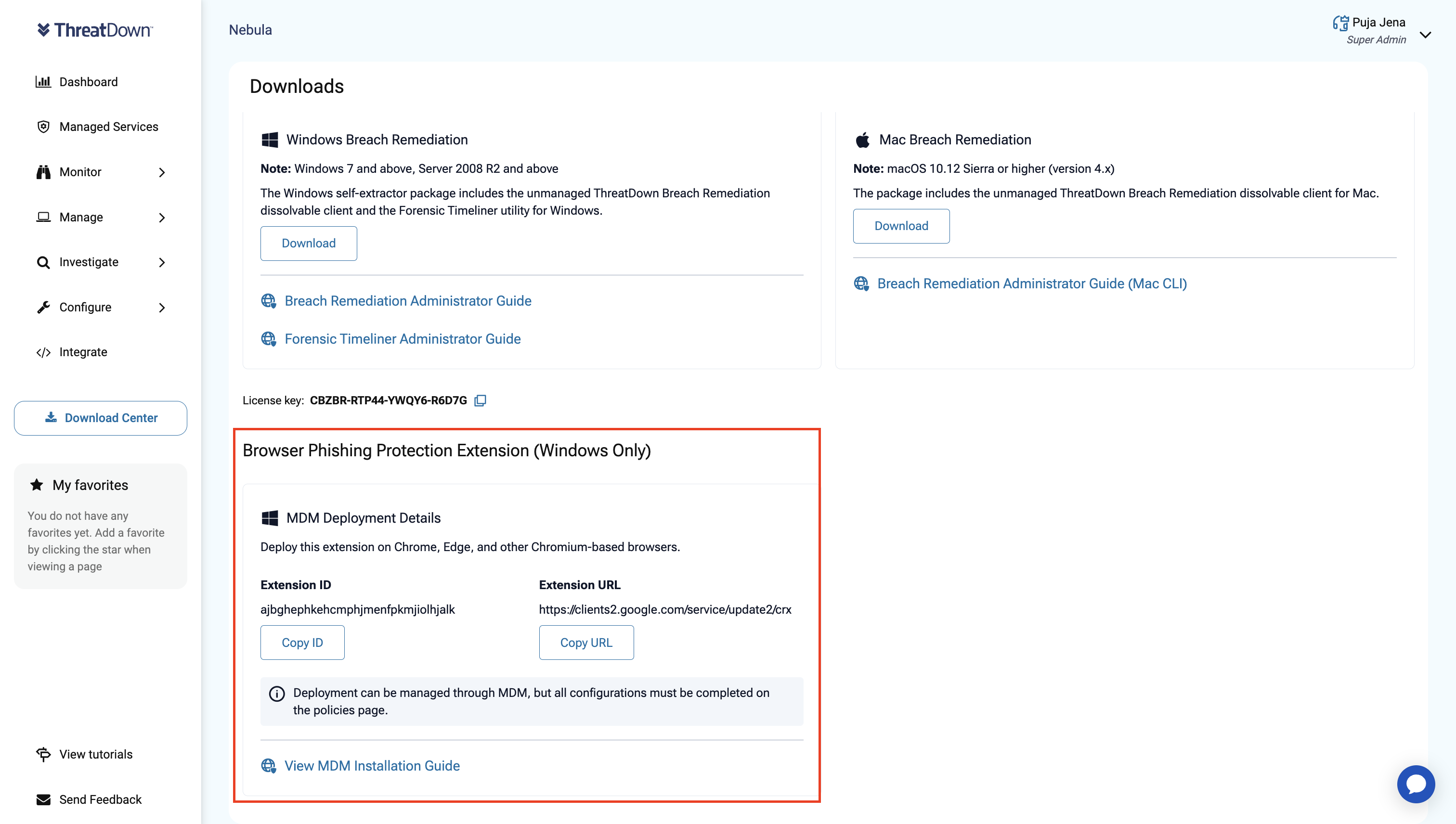Open the Download Center
The height and width of the screenshot is (824, 1456).
coord(101,418)
